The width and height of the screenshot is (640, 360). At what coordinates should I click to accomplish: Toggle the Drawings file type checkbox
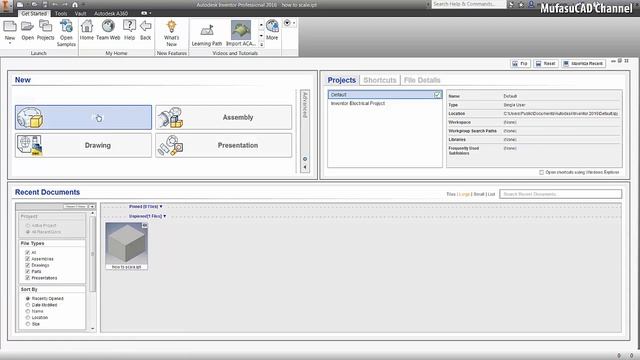click(x=27, y=265)
